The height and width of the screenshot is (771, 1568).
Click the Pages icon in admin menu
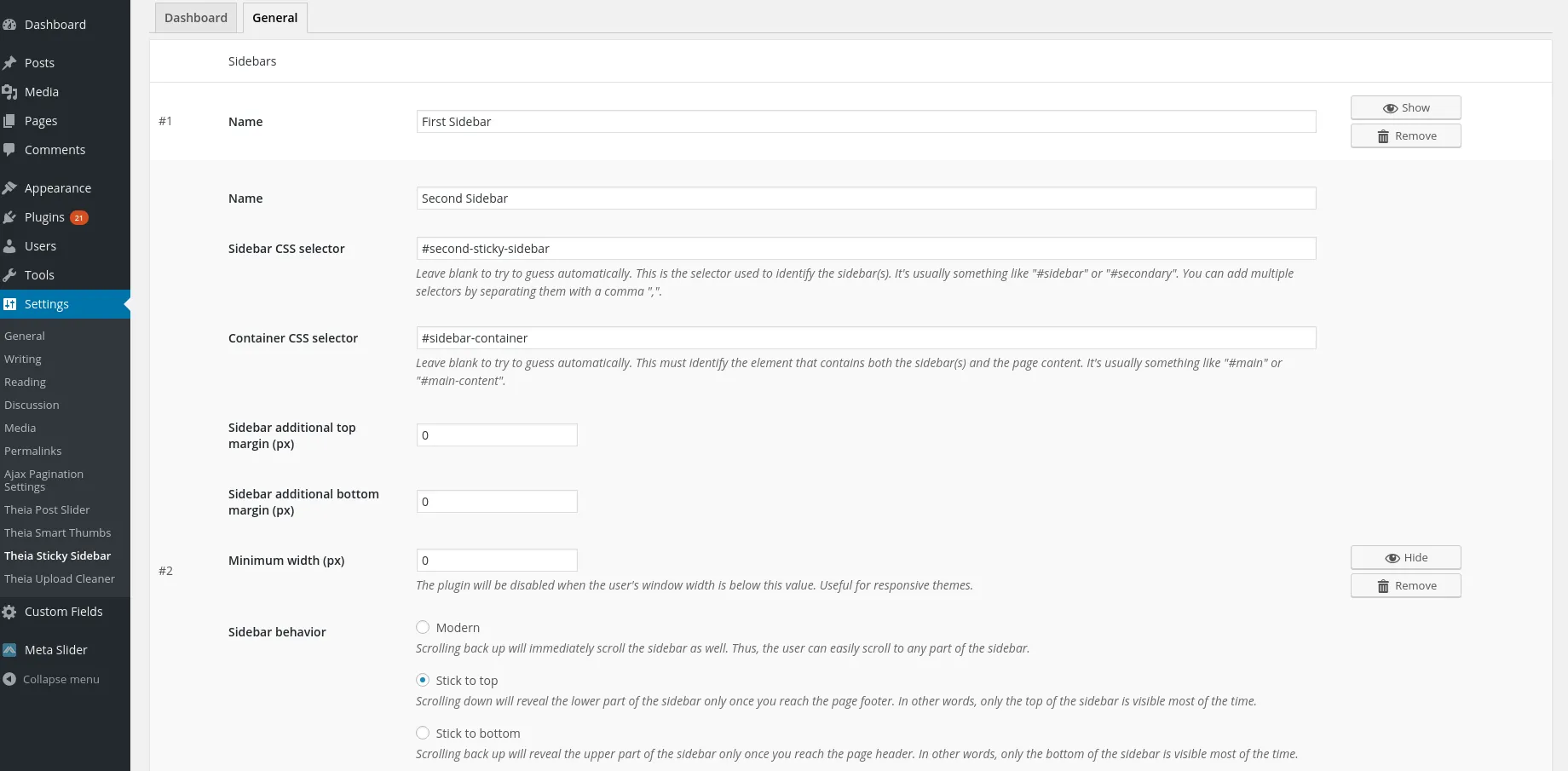point(9,121)
